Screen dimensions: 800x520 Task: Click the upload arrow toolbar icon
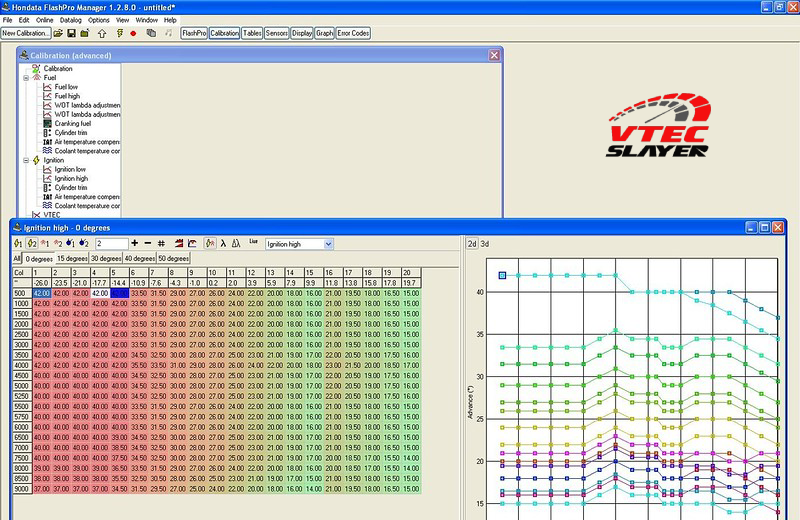[x=103, y=33]
